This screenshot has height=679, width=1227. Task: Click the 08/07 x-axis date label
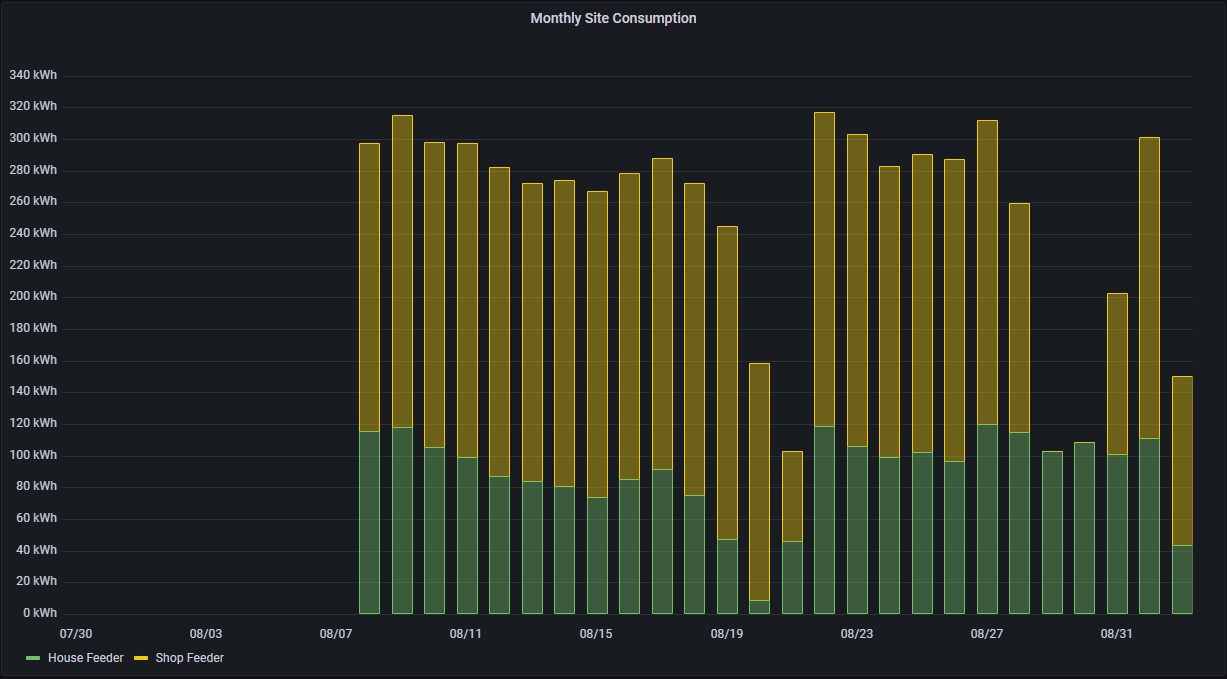tap(336, 633)
